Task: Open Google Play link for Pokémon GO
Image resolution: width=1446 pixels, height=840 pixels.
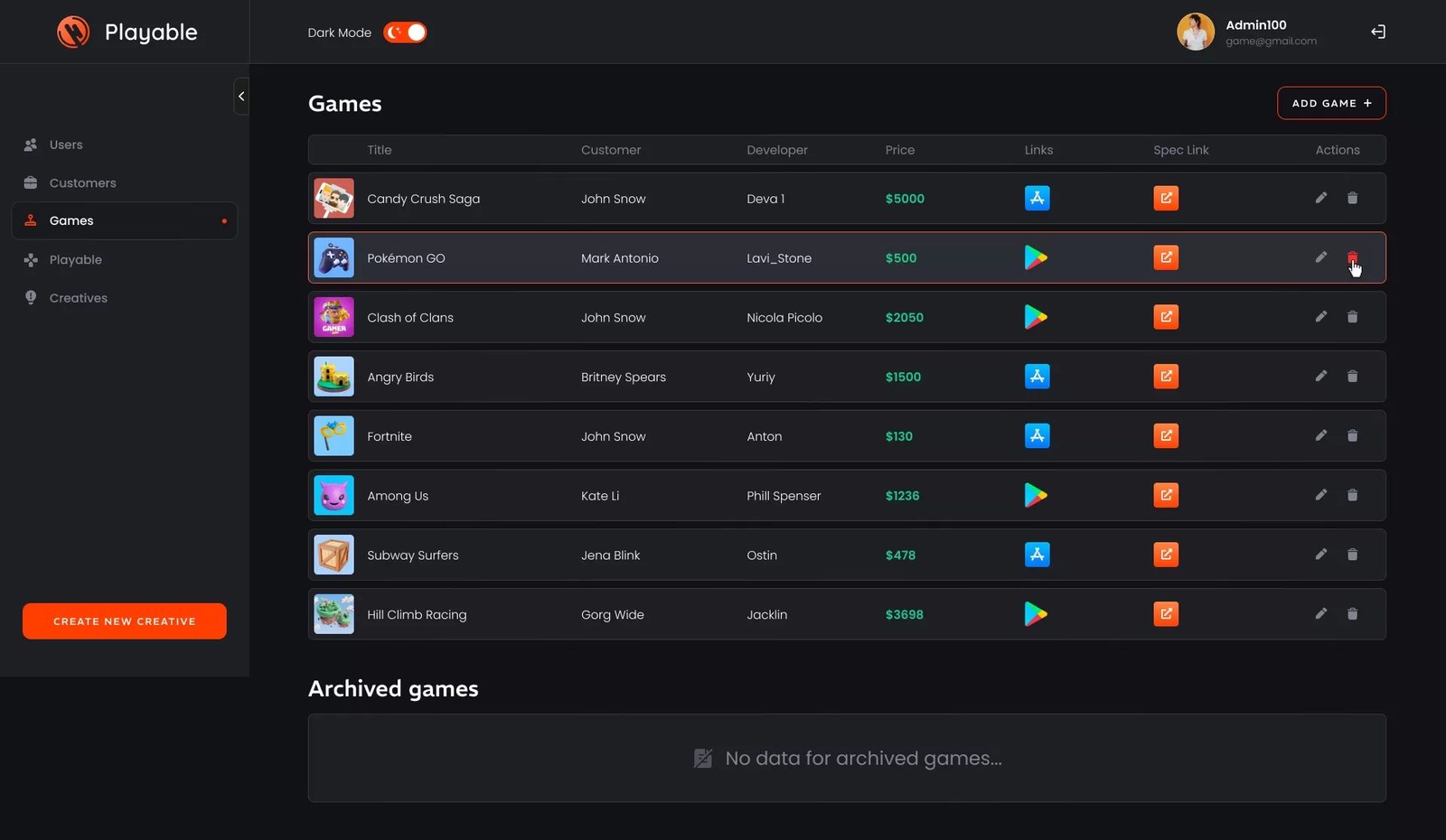Action: [1036, 257]
